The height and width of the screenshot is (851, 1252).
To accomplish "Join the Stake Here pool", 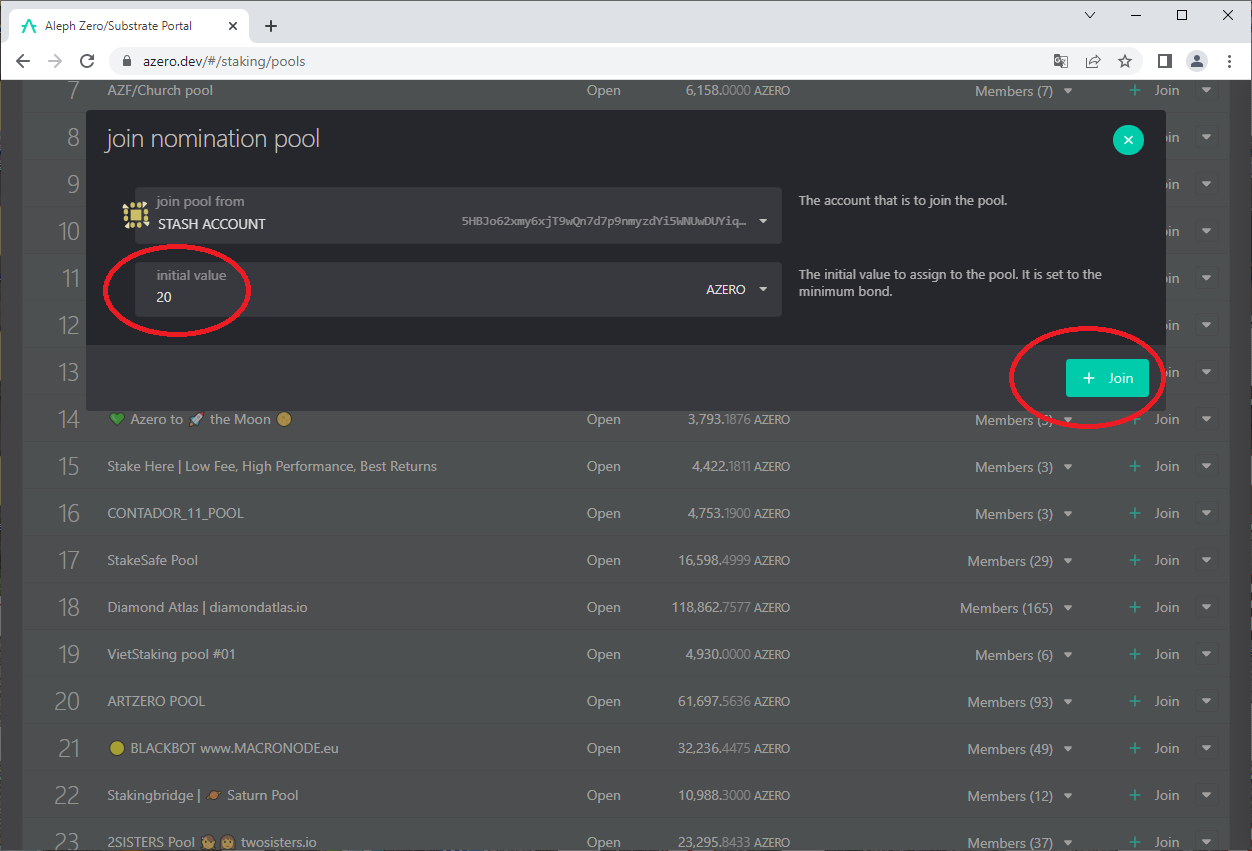I will 1155,466.
